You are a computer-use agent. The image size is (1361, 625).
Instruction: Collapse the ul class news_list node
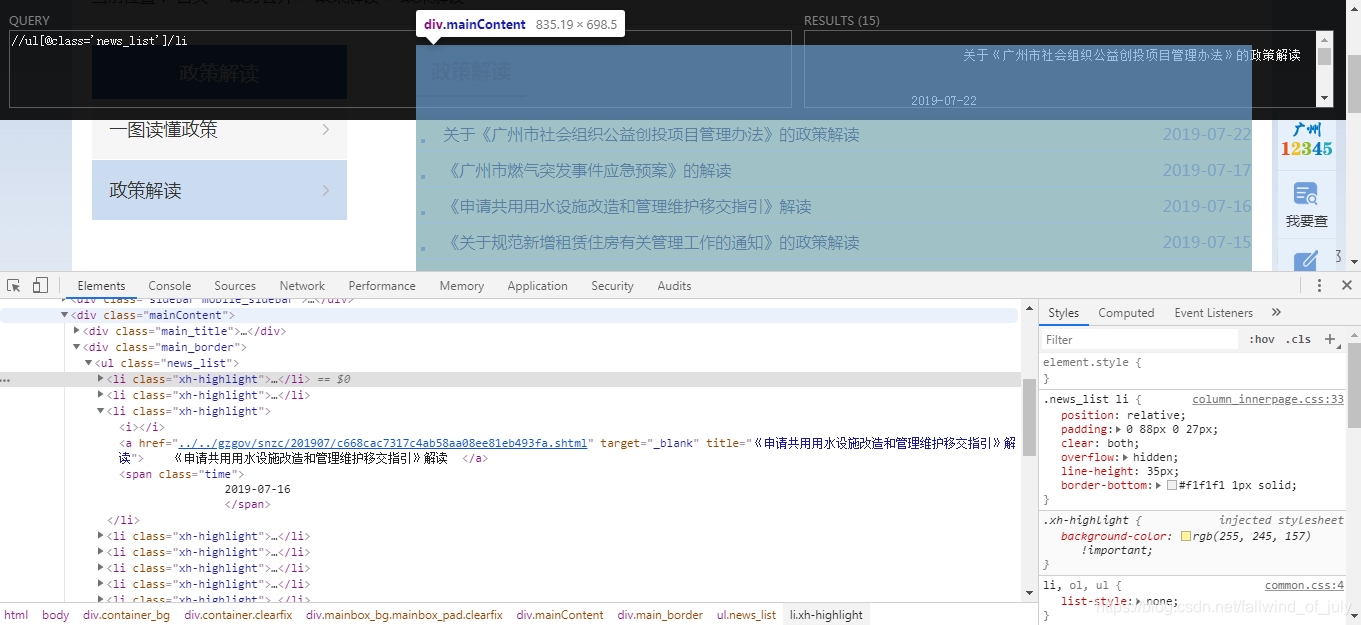point(89,363)
